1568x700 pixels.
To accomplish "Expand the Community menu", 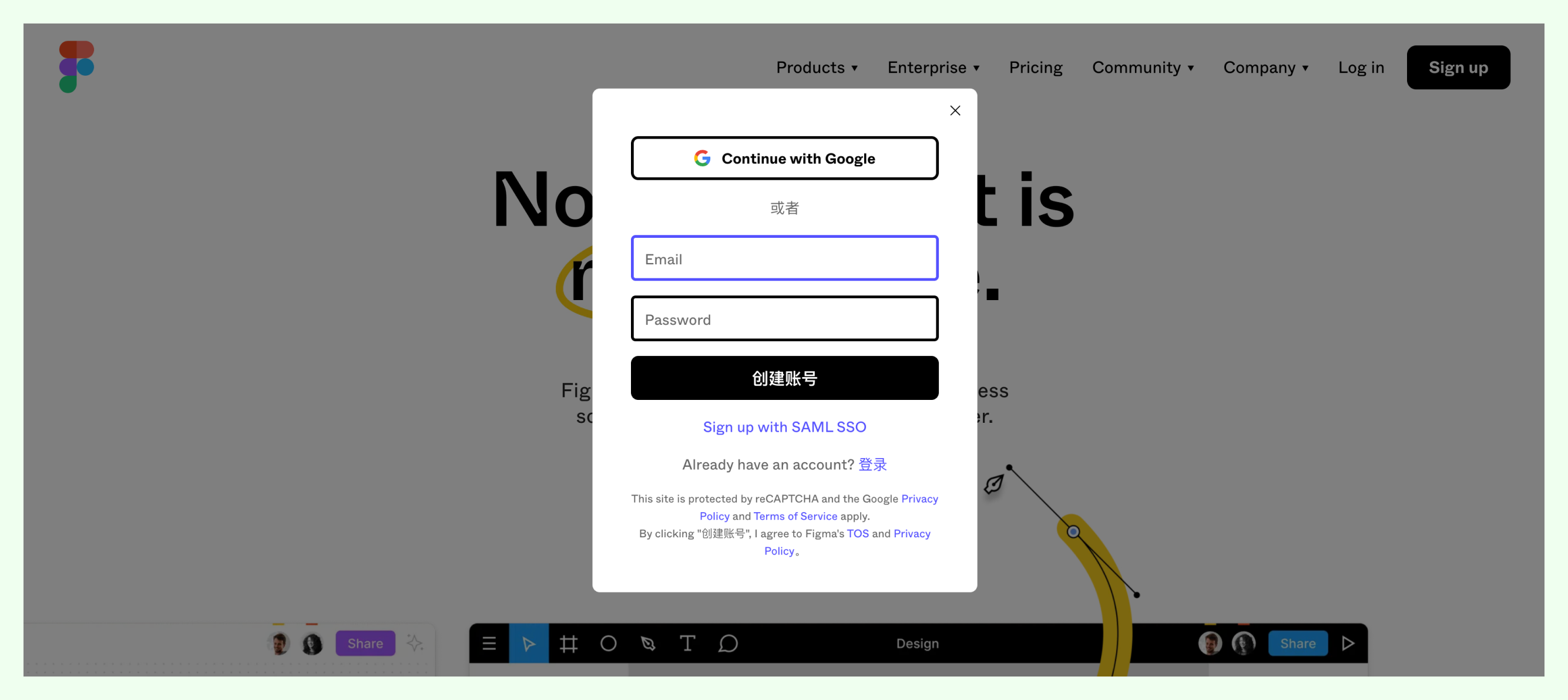I will point(1143,67).
